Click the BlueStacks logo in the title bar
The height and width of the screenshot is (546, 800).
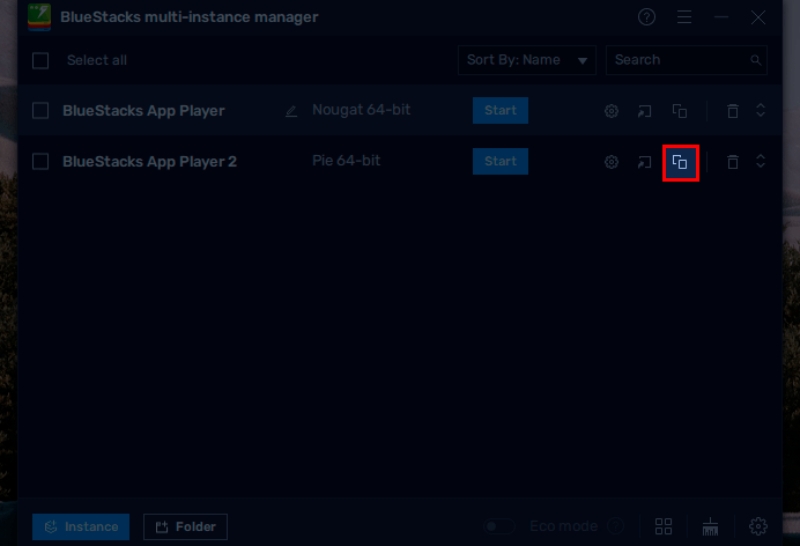pos(39,17)
